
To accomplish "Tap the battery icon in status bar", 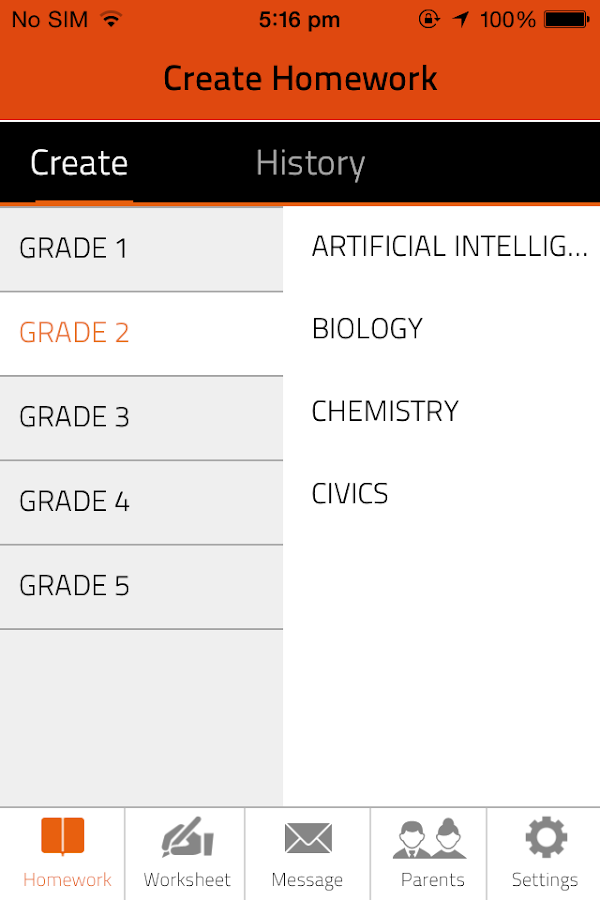I will tap(567, 19).
